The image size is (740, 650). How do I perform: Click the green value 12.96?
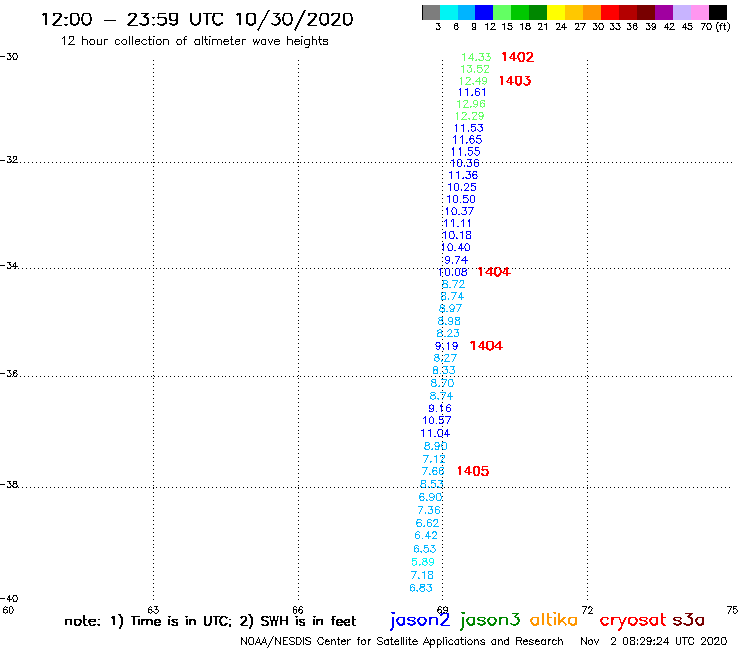tap(471, 104)
